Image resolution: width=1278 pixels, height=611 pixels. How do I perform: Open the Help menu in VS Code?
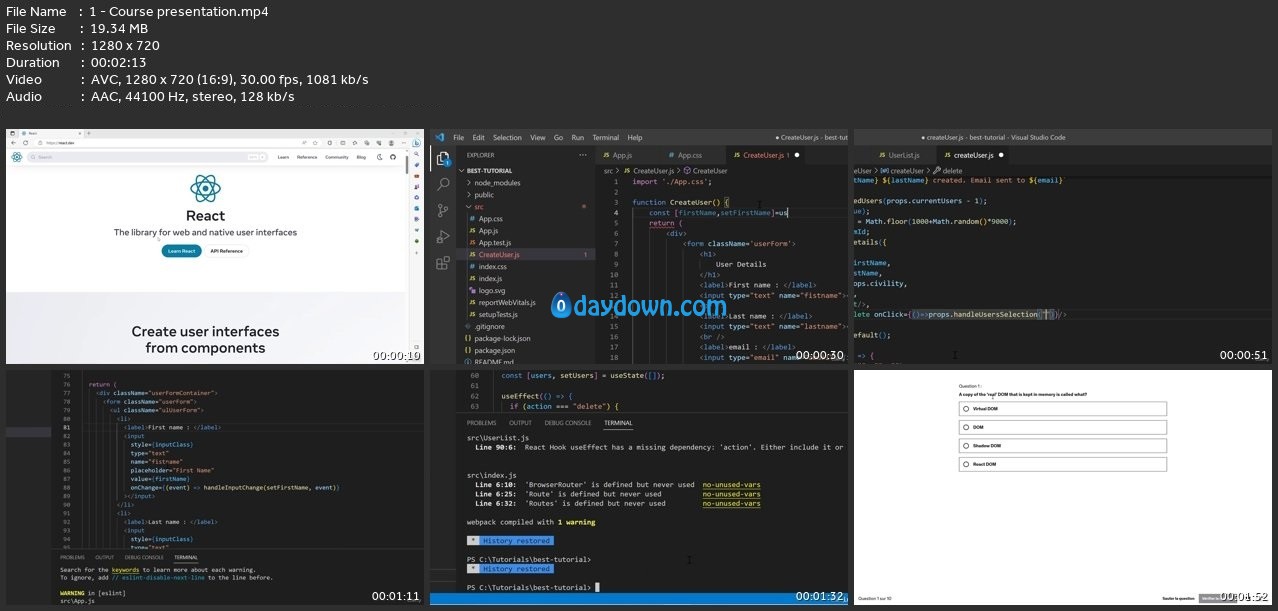[635, 137]
